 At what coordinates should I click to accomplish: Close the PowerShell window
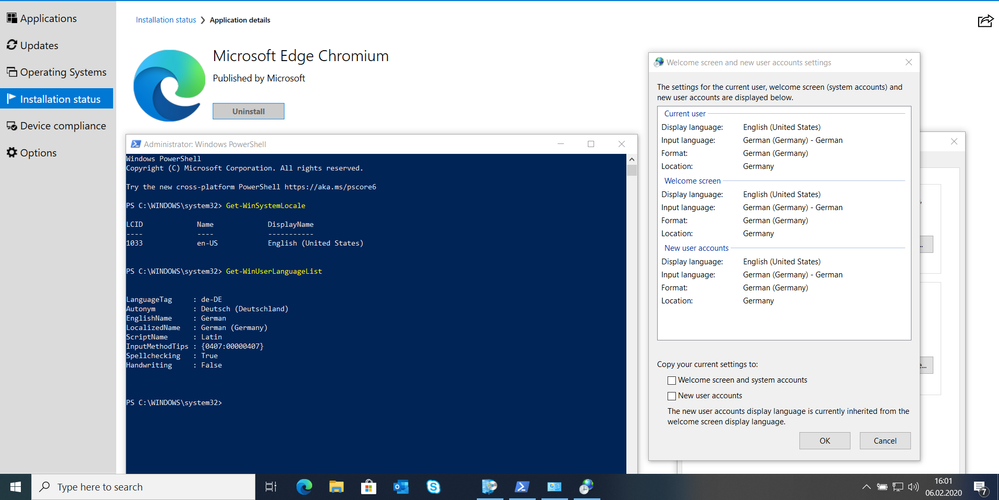click(621, 144)
